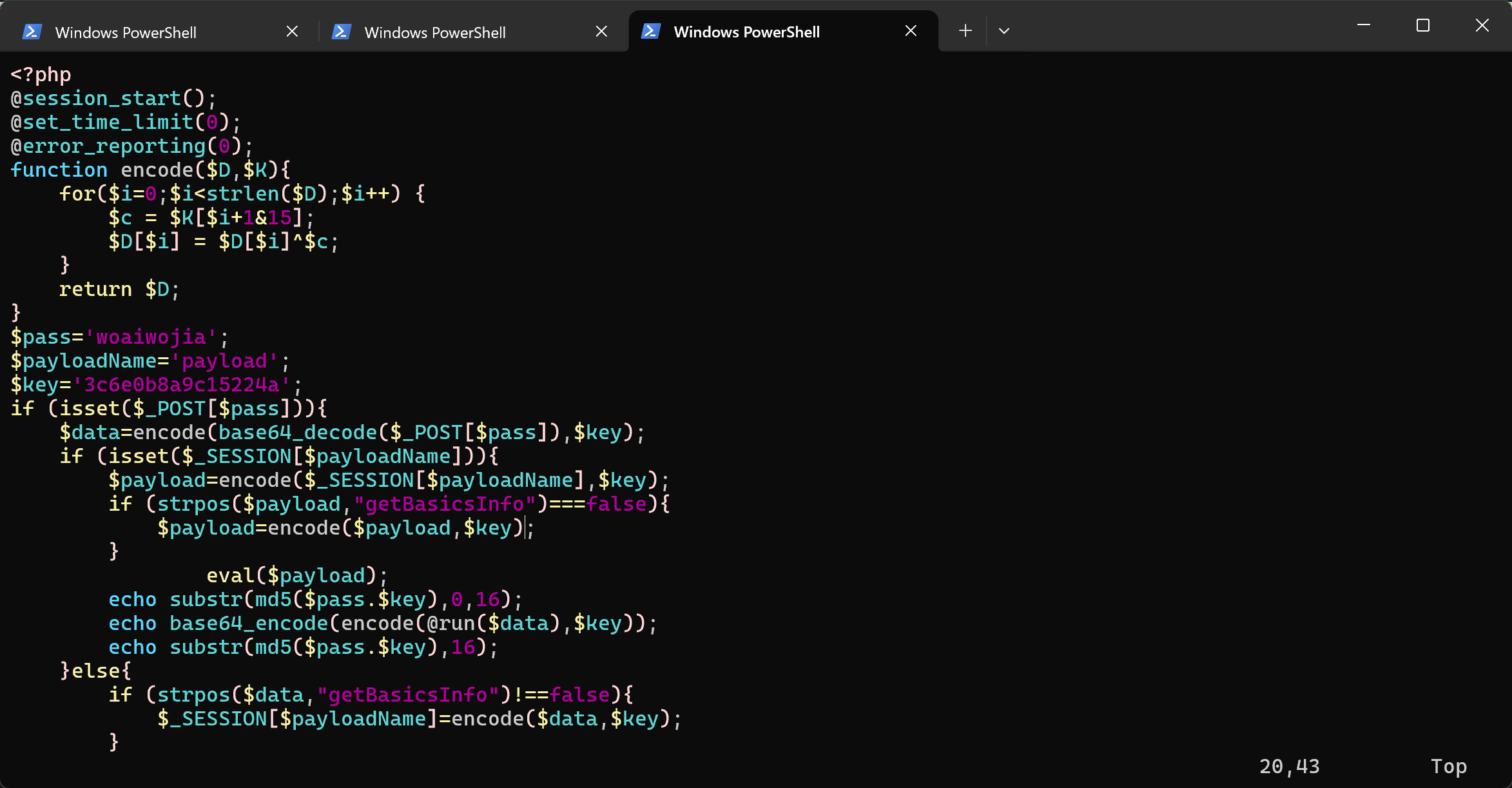This screenshot has width=1512, height=788.
Task: Click the function encode definition line
Action: [x=150, y=170]
